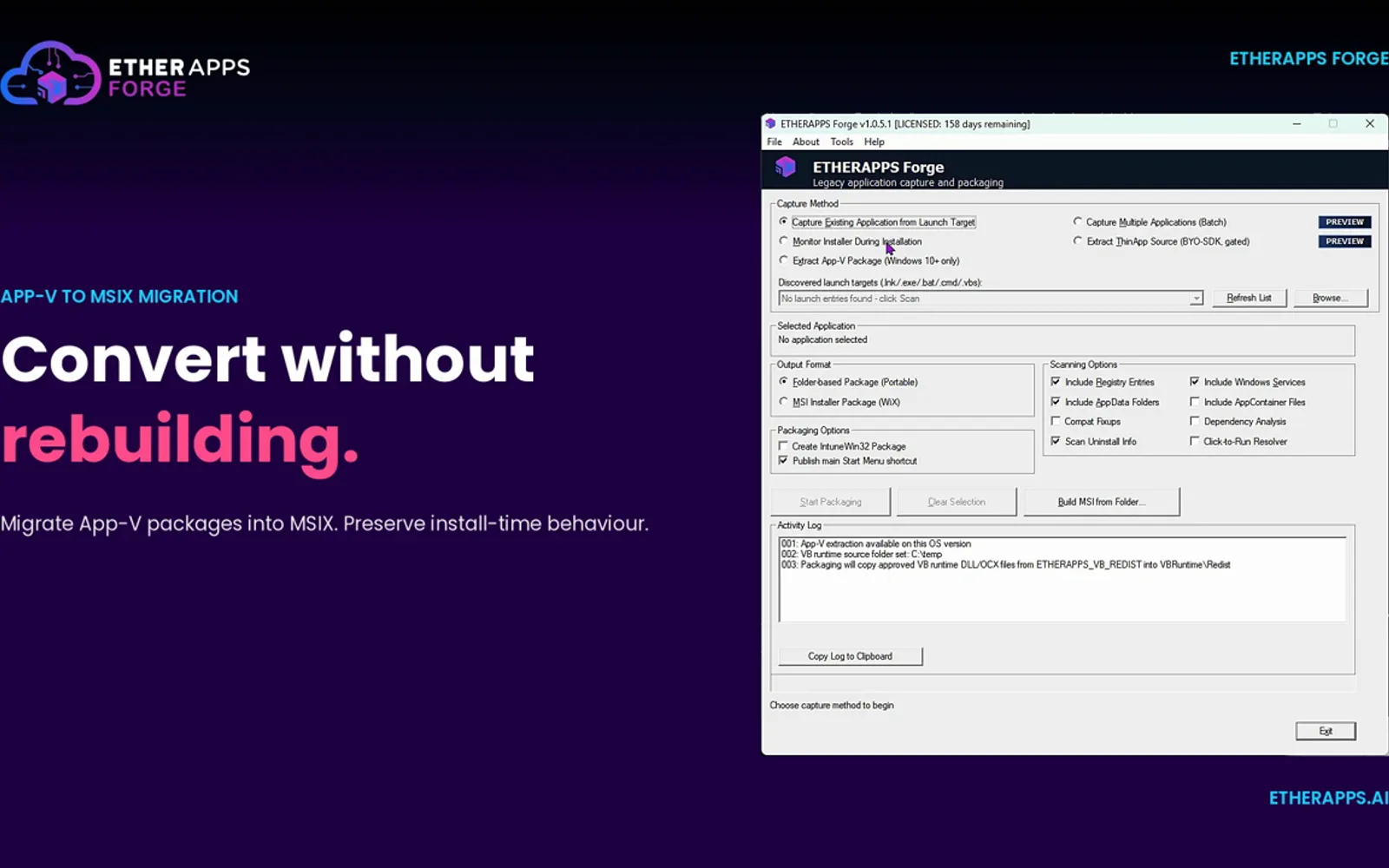Click the PREVIEW badge beside Capture Multiple Applications
This screenshot has width=1389, height=868.
click(x=1345, y=222)
